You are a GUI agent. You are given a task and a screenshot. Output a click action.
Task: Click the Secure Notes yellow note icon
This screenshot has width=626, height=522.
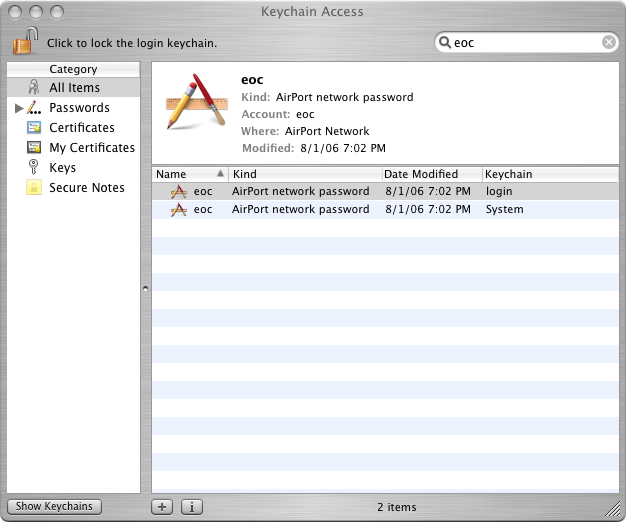tap(34, 187)
